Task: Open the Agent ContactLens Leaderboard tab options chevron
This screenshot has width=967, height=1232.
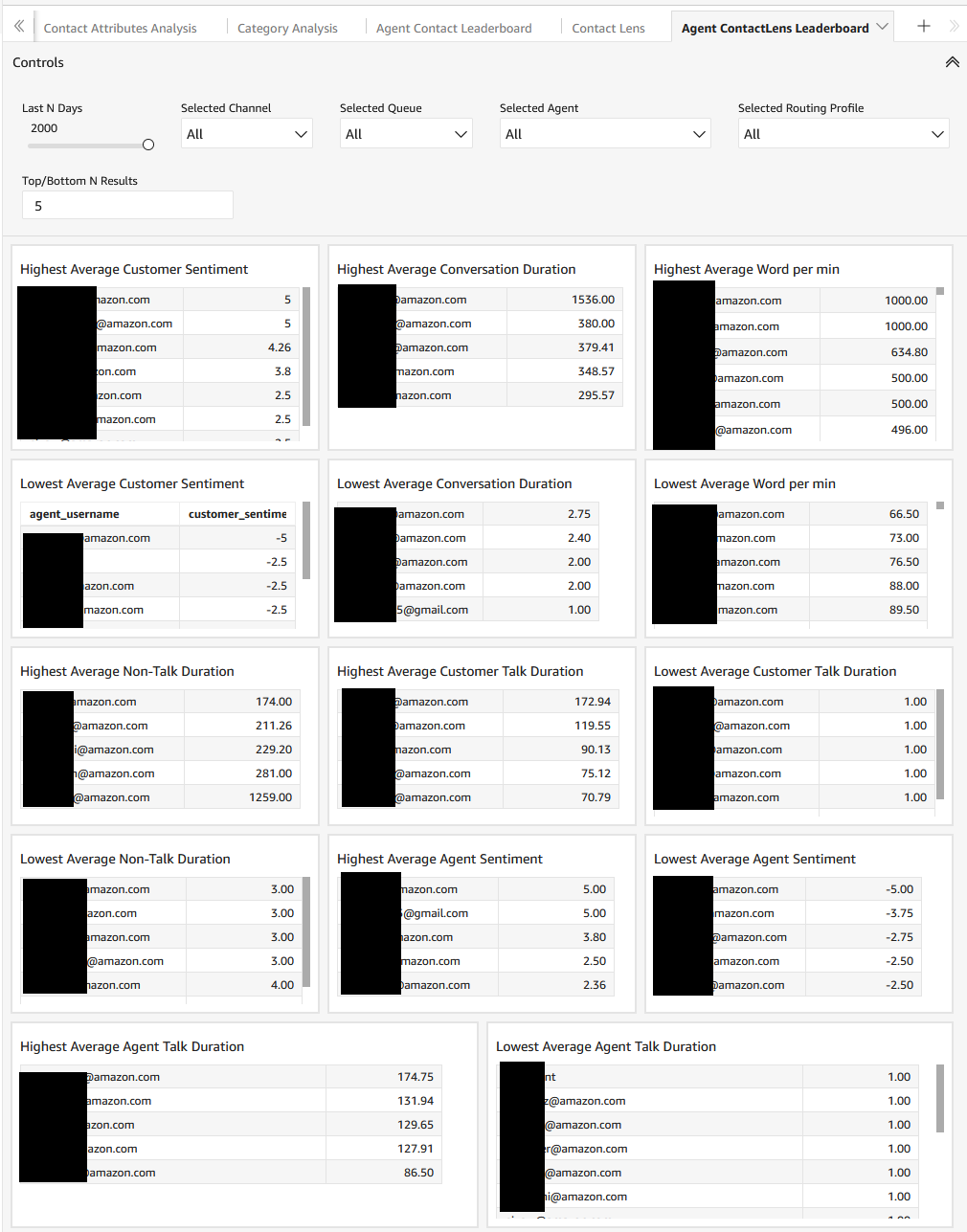Action: coord(882,27)
